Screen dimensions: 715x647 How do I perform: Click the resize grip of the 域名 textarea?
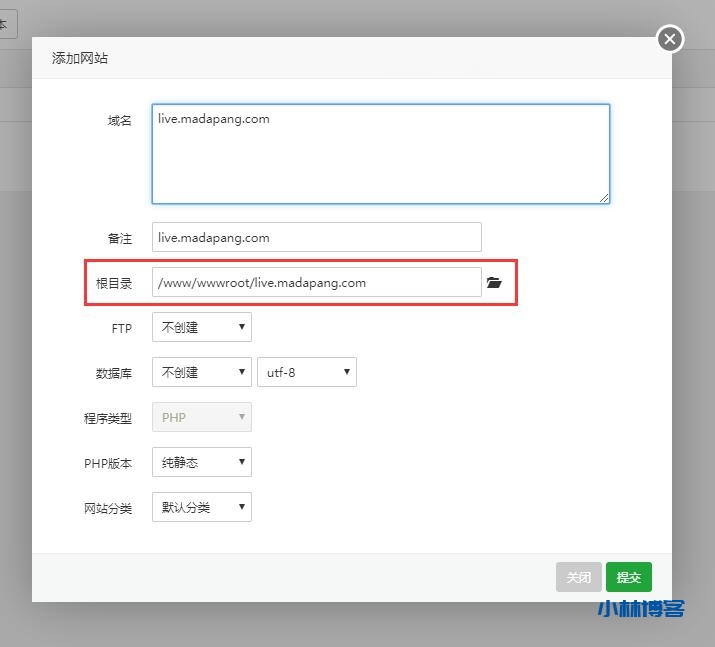click(604, 198)
